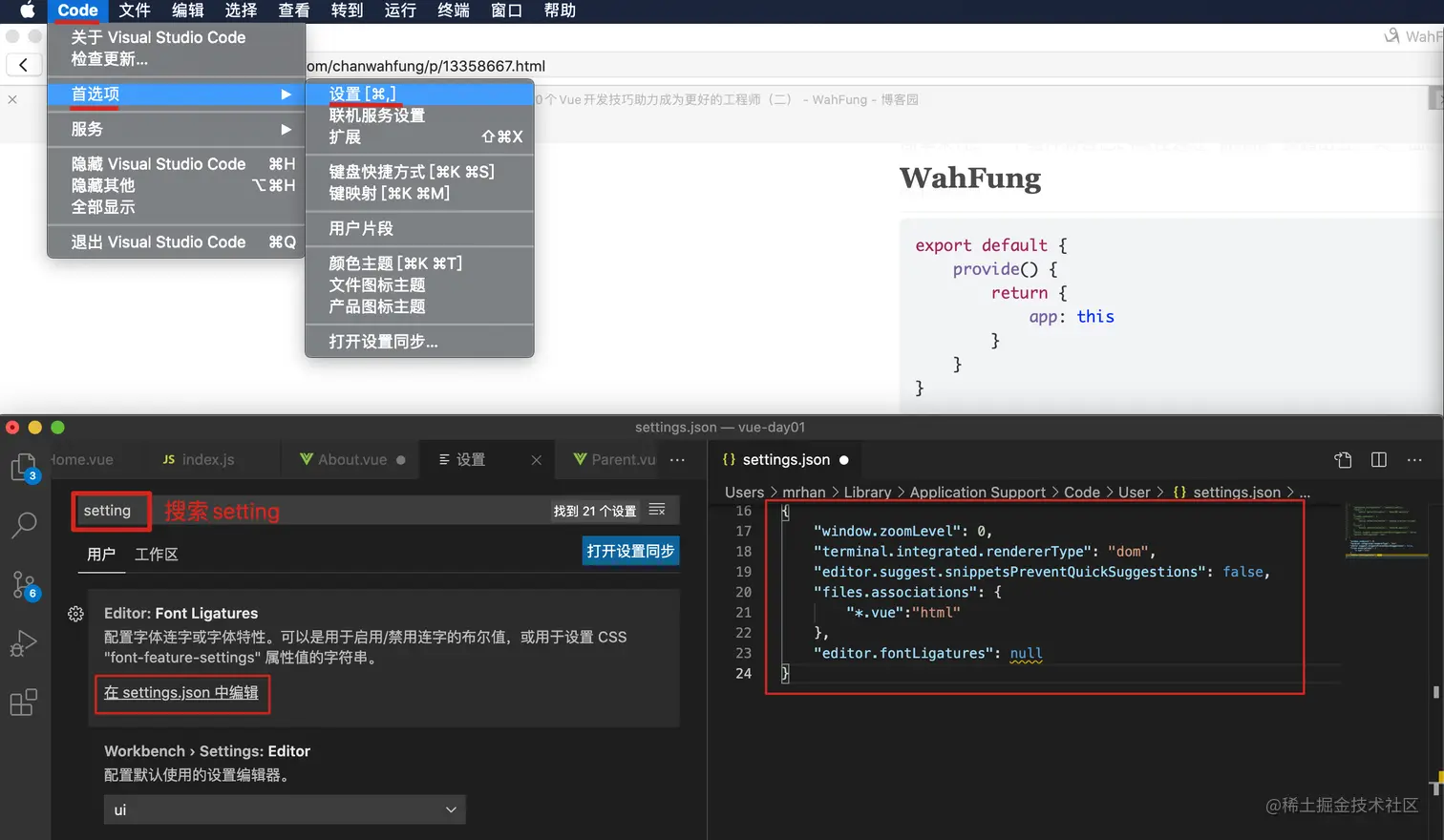
Task: Open 键盘快捷方式 submenu item
Action: (x=419, y=172)
